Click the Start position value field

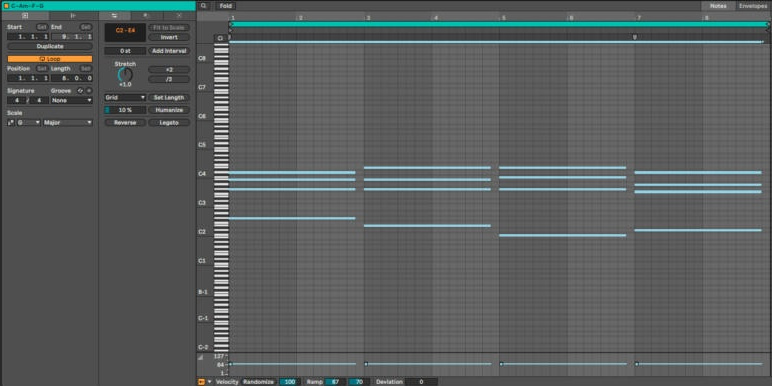click(x=28, y=37)
